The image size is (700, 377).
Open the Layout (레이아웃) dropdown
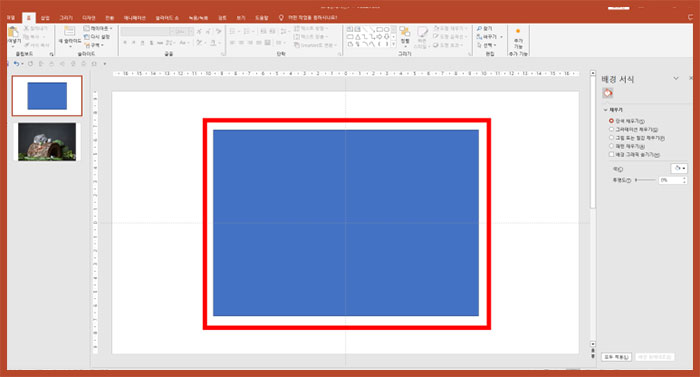[x=98, y=29]
